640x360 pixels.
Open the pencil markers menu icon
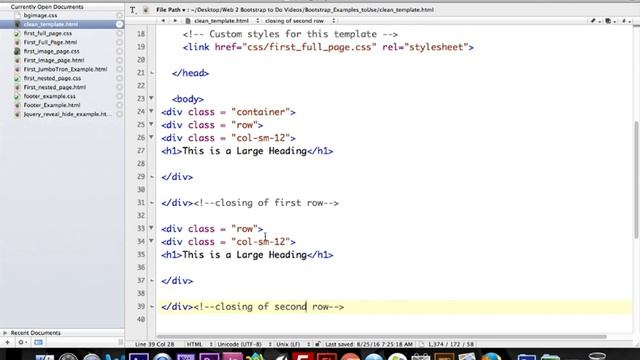(595, 20)
